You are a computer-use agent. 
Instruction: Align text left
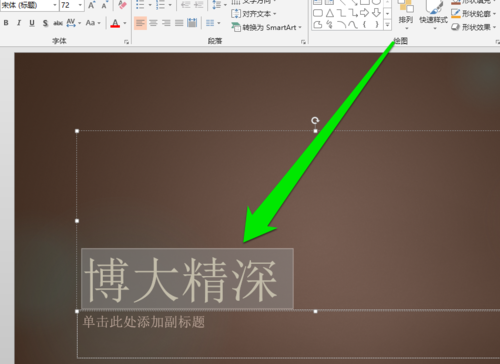tap(140, 23)
